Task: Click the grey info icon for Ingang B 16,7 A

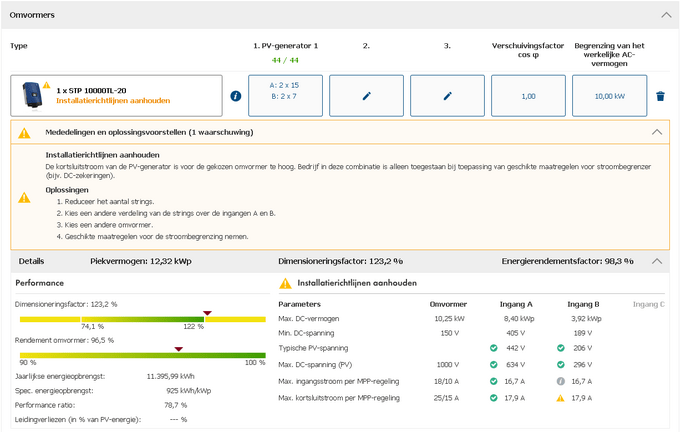Action: point(563,381)
